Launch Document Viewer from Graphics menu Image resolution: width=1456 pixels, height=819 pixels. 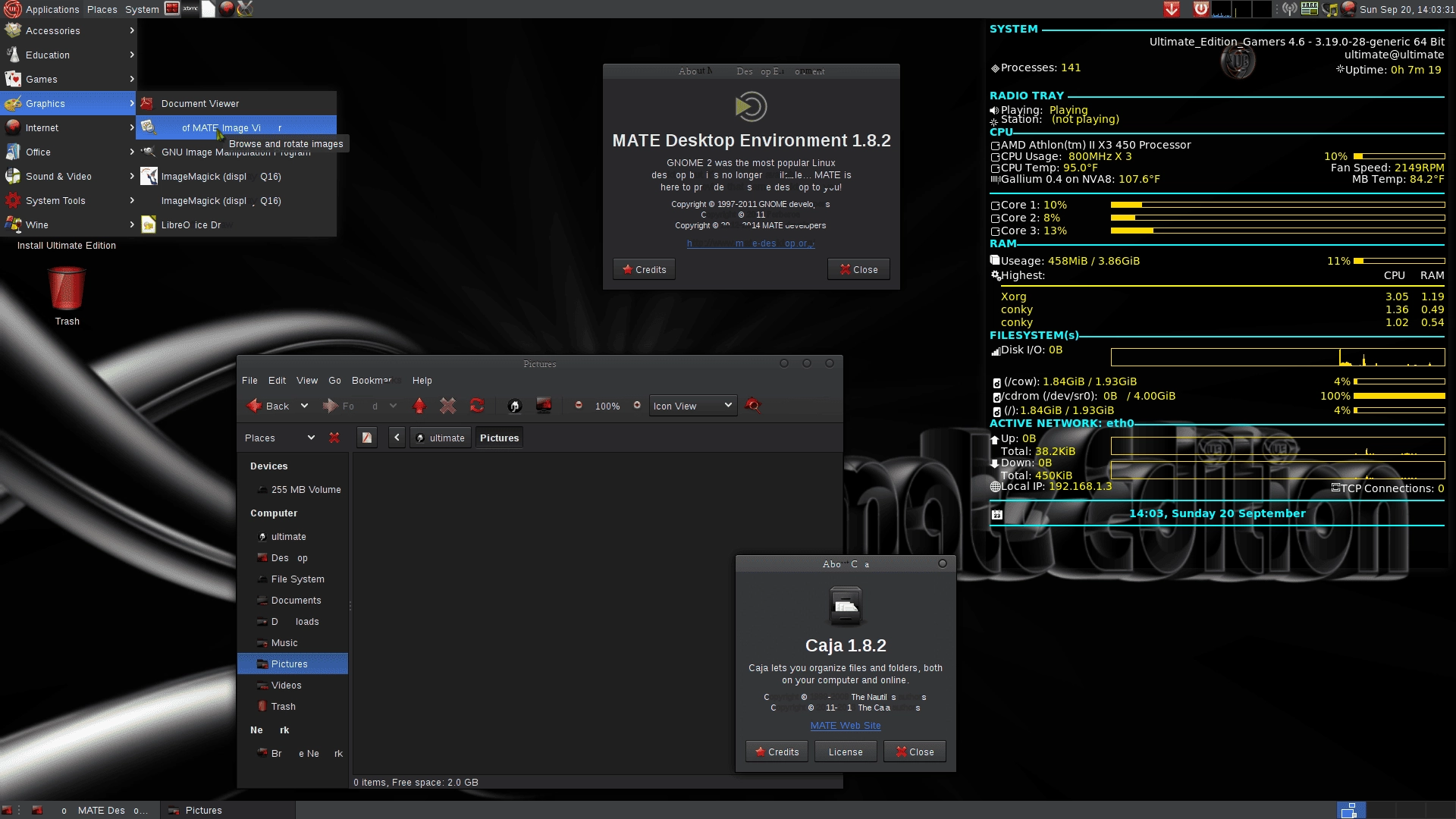[236, 104]
